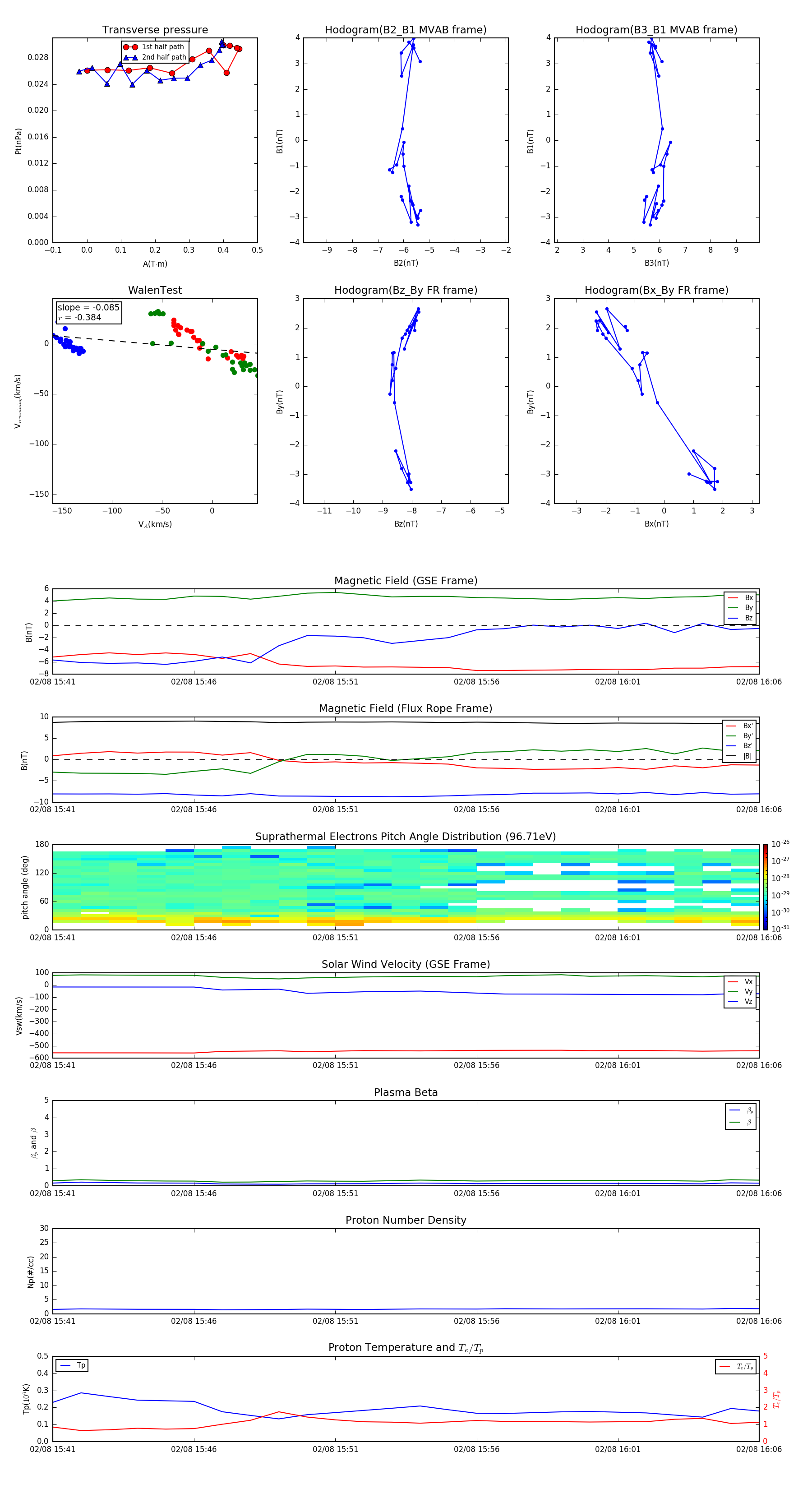Click the red 'Te/Tp' right axis label

[x=776, y=1399]
